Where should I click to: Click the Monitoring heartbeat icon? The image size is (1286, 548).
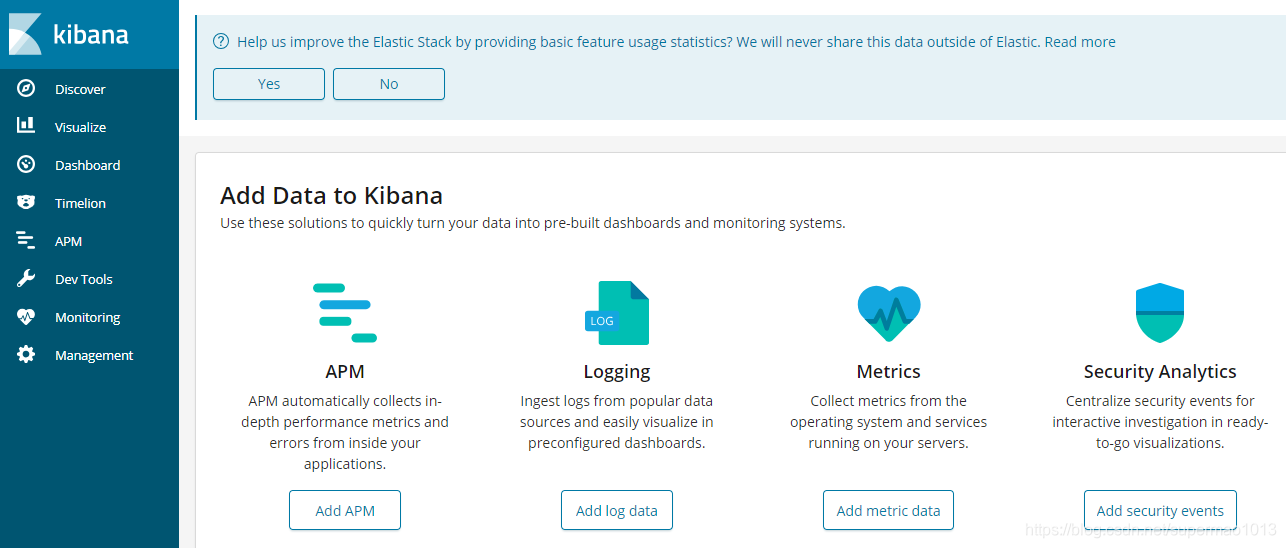(x=26, y=317)
